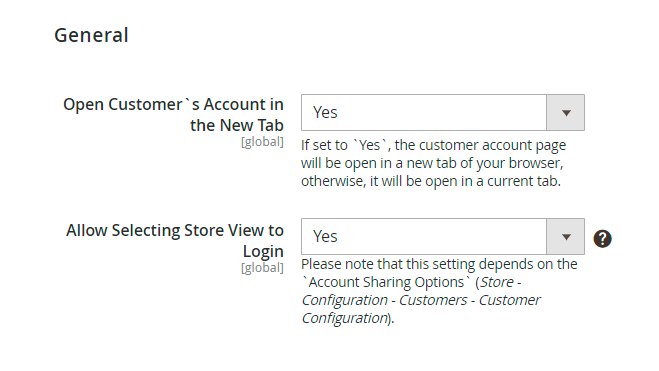659x371 pixels.
Task: Click the Allow Selecting Store View to Login label
Action: coord(175,240)
